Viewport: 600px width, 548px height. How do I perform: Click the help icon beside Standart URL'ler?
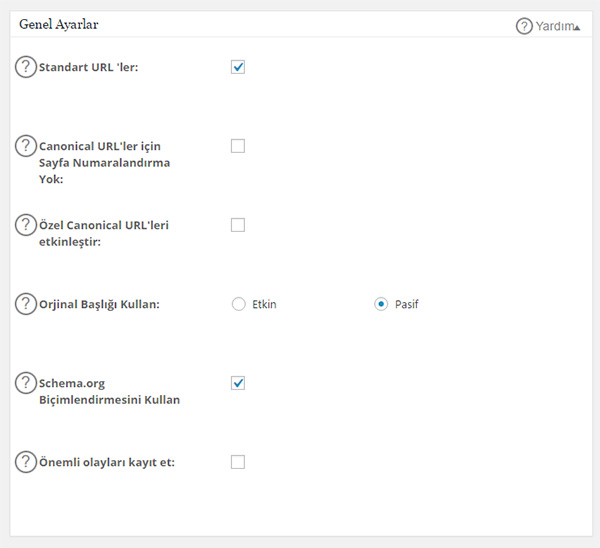pyautogui.click(x=25, y=68)
